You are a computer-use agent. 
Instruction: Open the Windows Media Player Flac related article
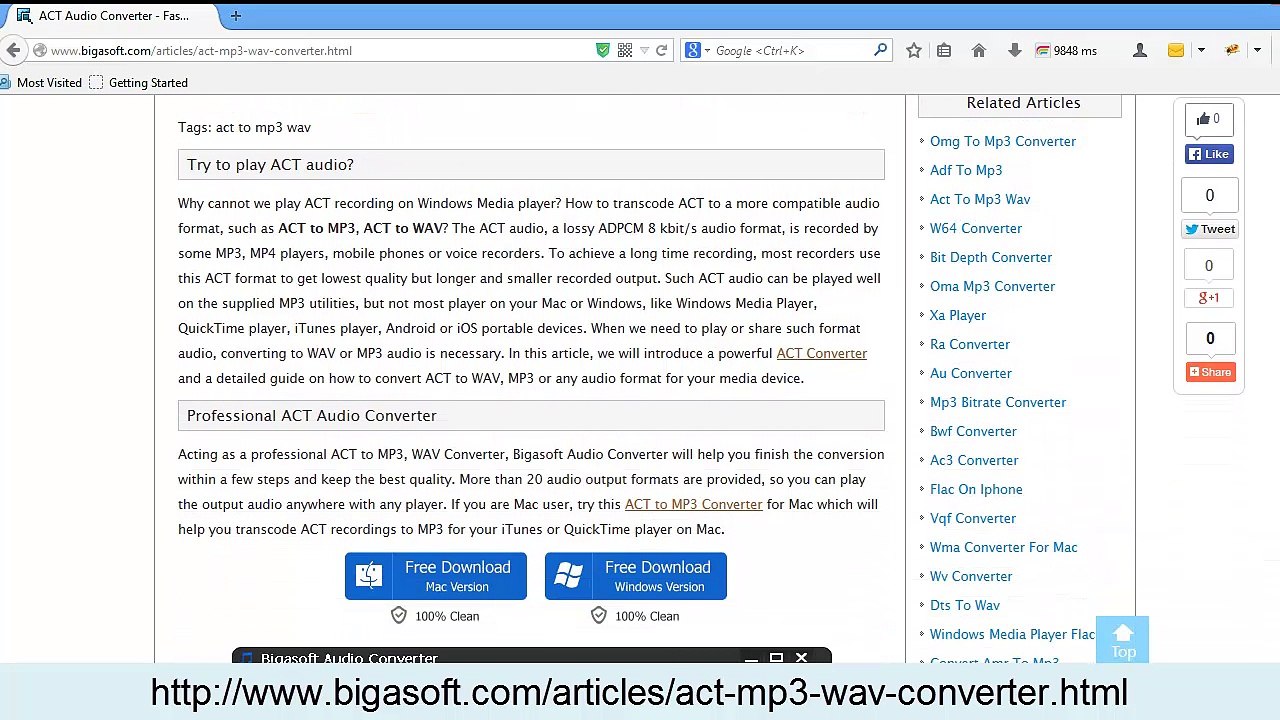point(1012,634)
